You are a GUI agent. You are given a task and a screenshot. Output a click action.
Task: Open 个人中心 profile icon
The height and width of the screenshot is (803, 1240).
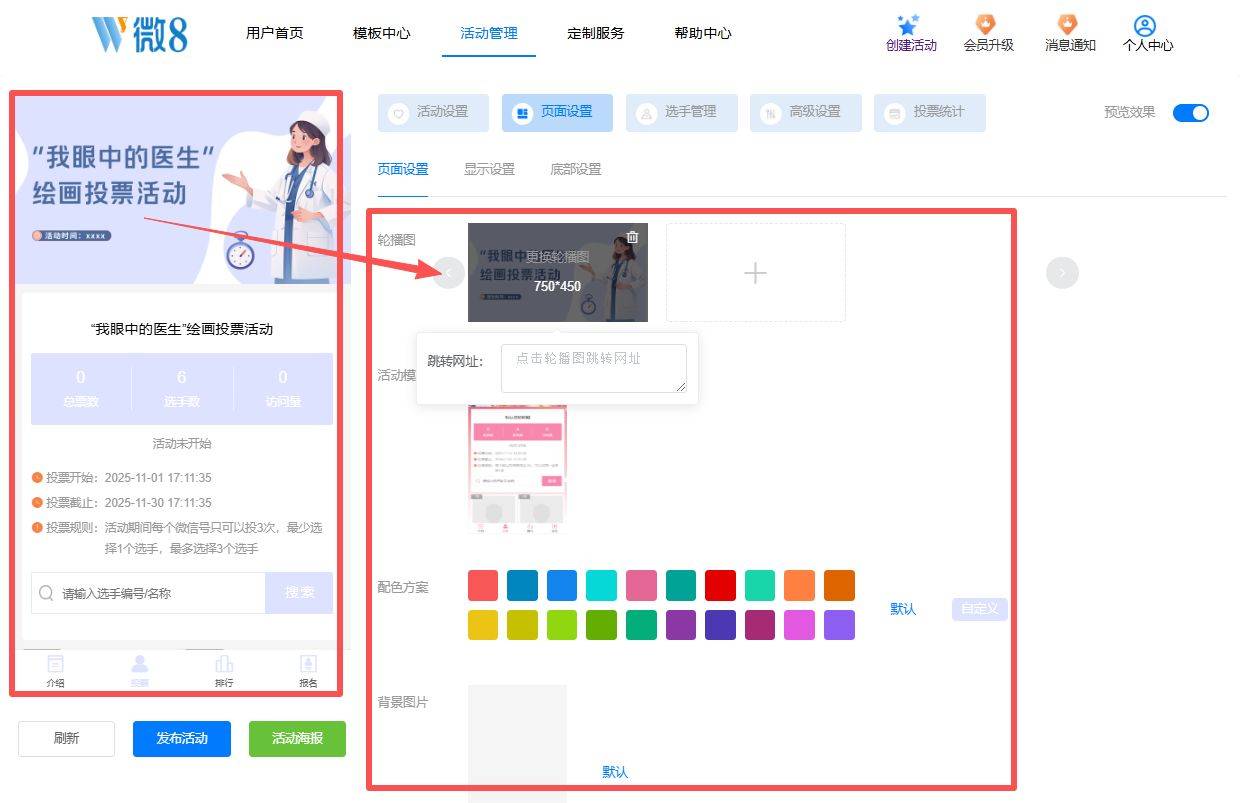point(1145,25)
